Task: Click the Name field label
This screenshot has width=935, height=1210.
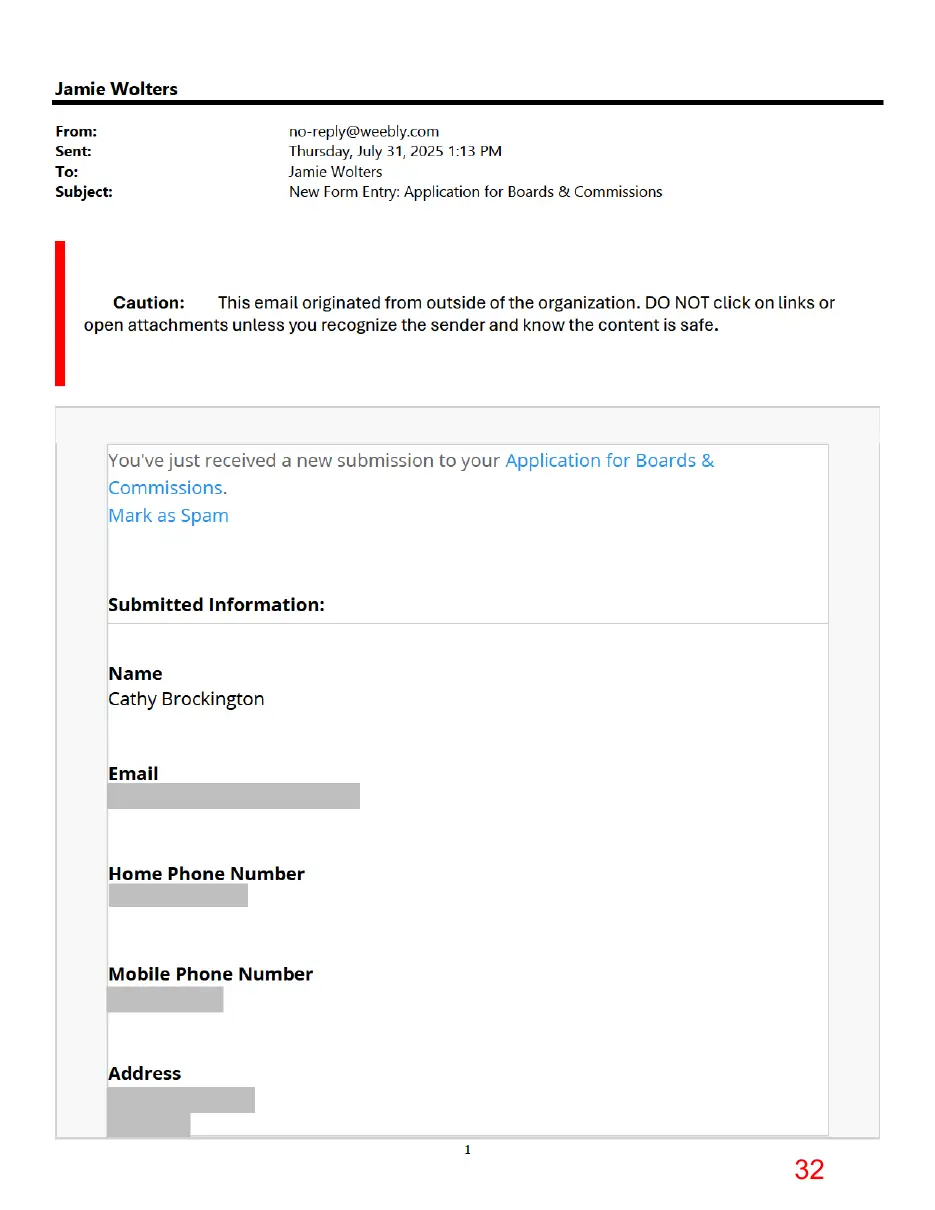Action: (x=135, y=674)
